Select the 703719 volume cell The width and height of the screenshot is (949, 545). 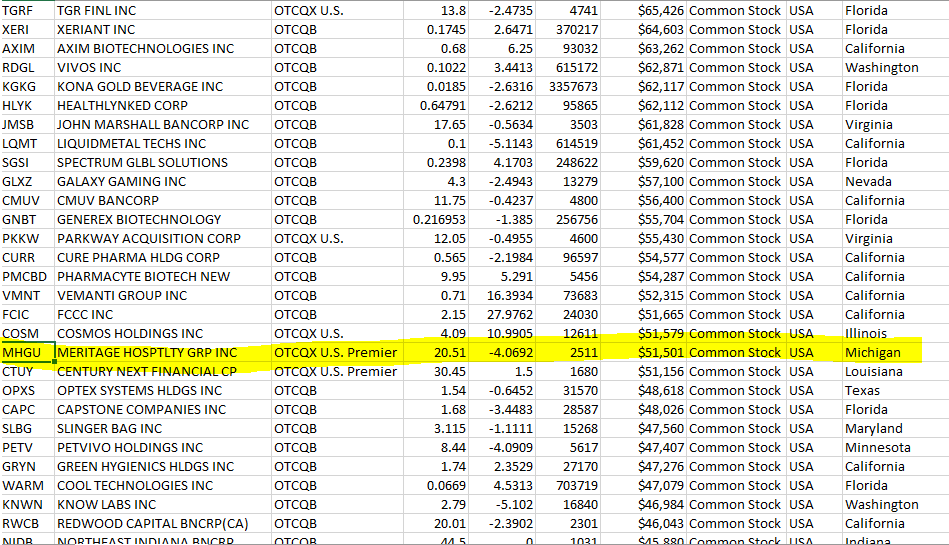568,486
